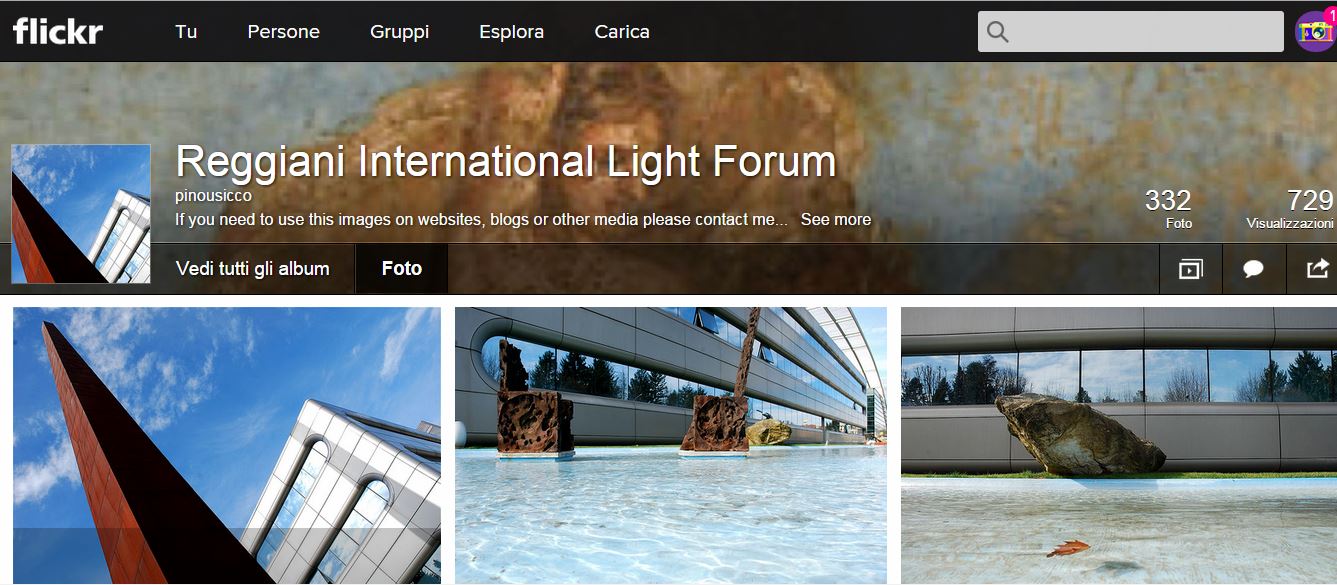This screenshot has height=585, width=1337.
Task: Click the flickr logo
Action: [58, 31]
